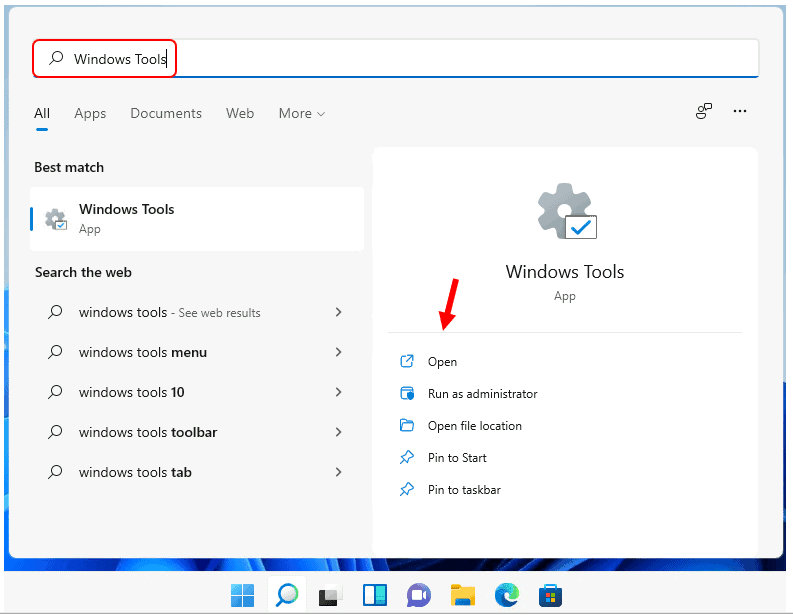The height and width of the screenshot is (615, 793).
Task: Expand the 'windows tools tab' chevron
Action: 338,472
